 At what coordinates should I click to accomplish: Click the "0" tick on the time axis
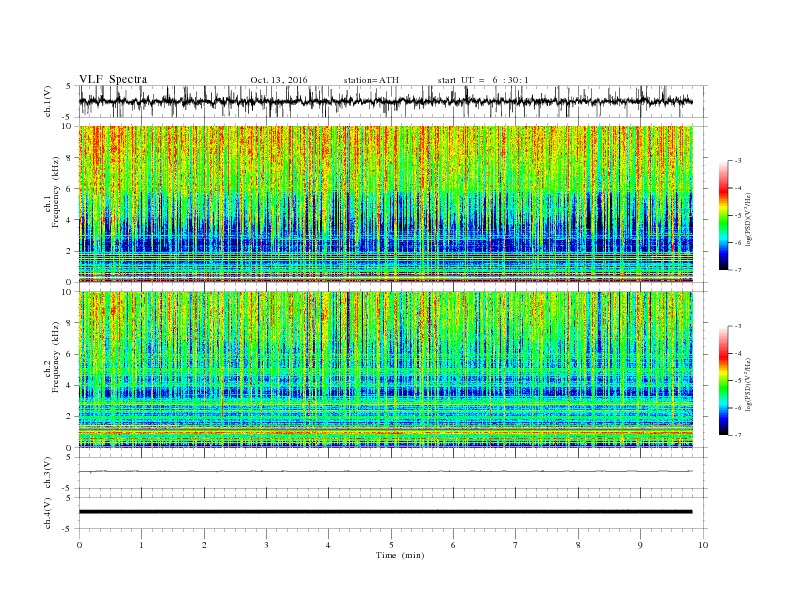[79, 545]
